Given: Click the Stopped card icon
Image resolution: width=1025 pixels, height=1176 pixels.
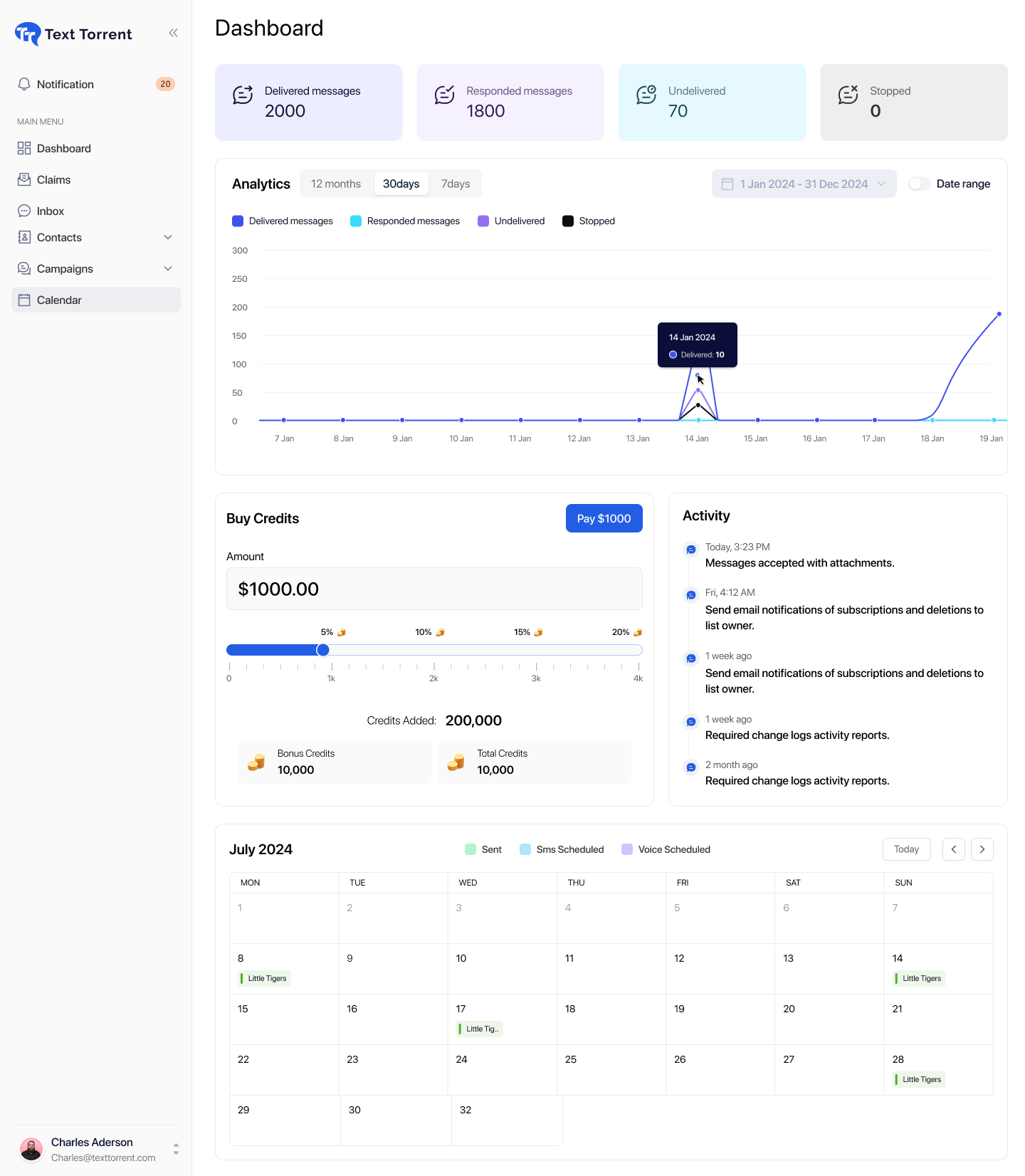Looking at the screenshot, I should click(x=848, y=95).
